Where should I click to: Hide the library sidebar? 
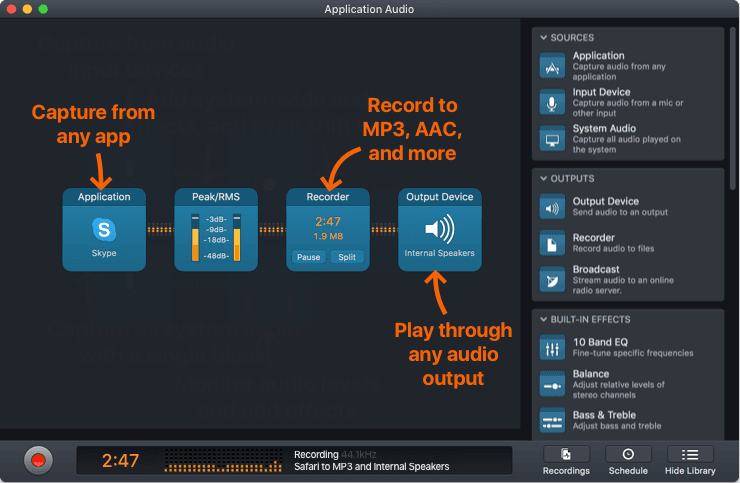pyautogui.click(x=690, y=460)
